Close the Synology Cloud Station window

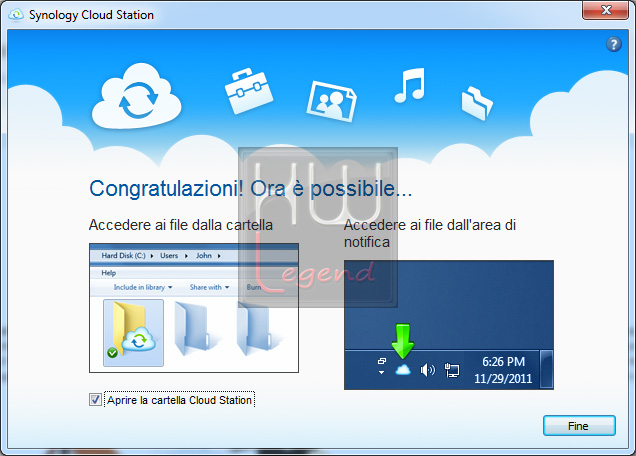pyautogui.click(x=606, y=10)
